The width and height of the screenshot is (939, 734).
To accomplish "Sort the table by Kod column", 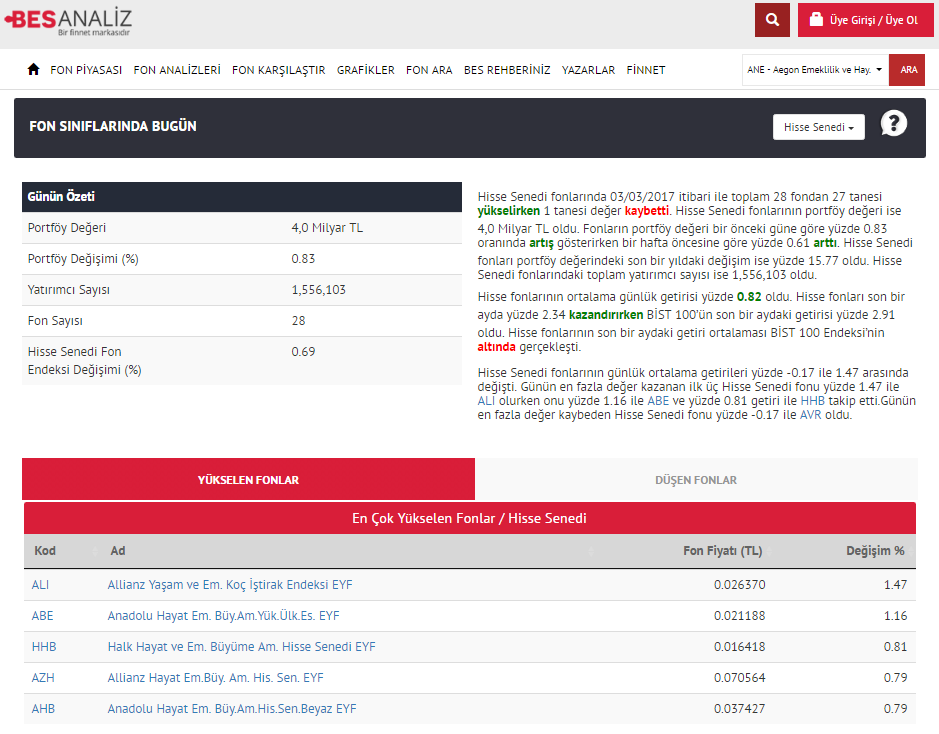I will pos(63,551).
